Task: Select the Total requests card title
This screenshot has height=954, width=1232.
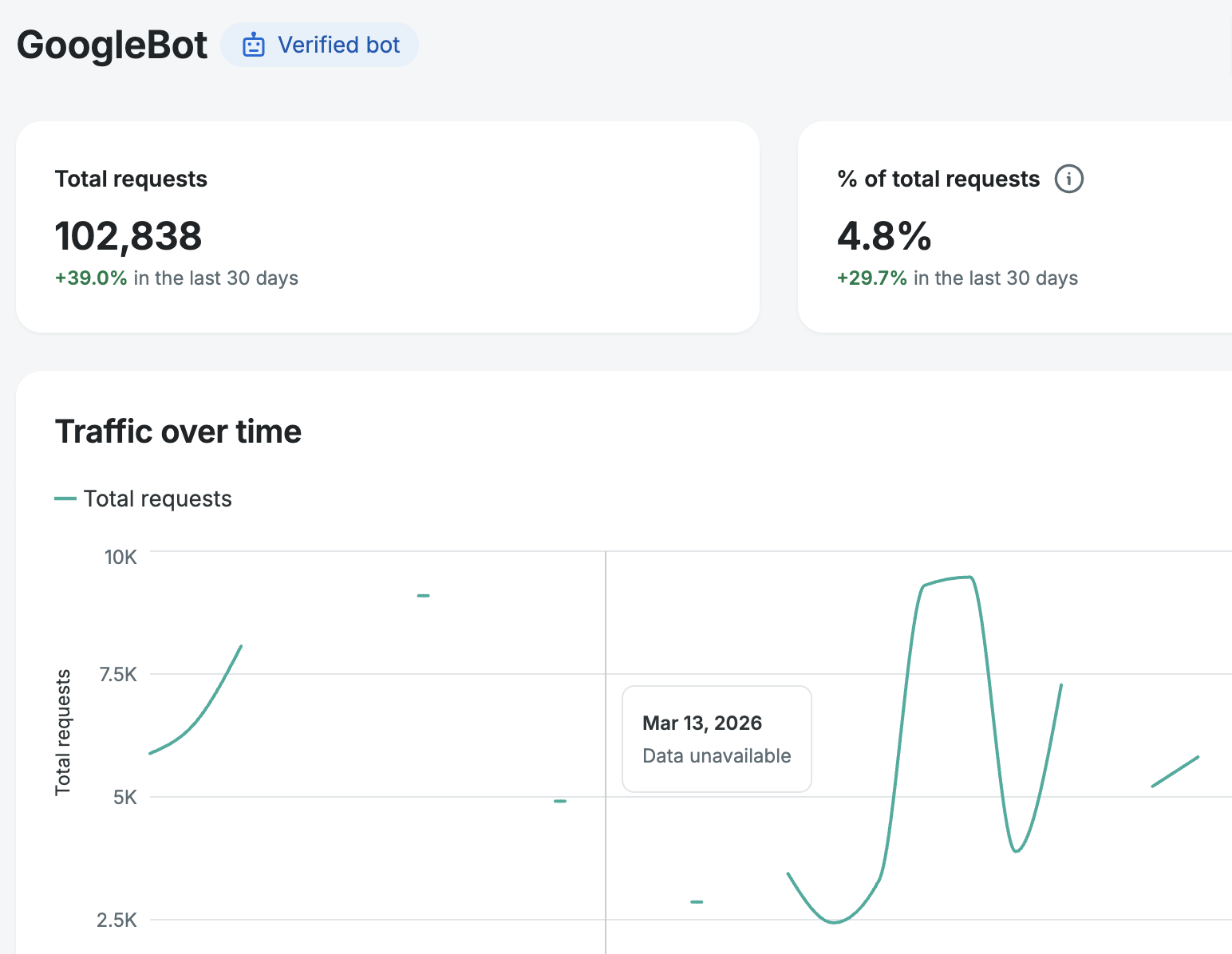Action: [131, 179]
